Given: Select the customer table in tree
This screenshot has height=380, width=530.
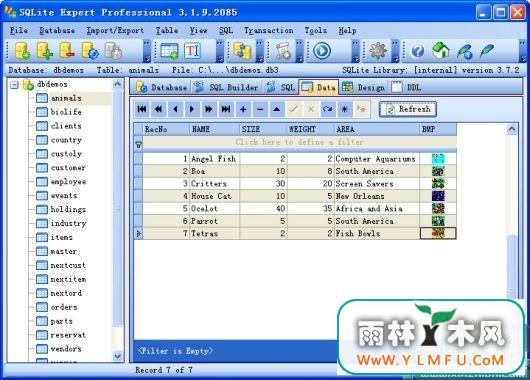Looking at the screenshot, I should click(x=68, y=168).
